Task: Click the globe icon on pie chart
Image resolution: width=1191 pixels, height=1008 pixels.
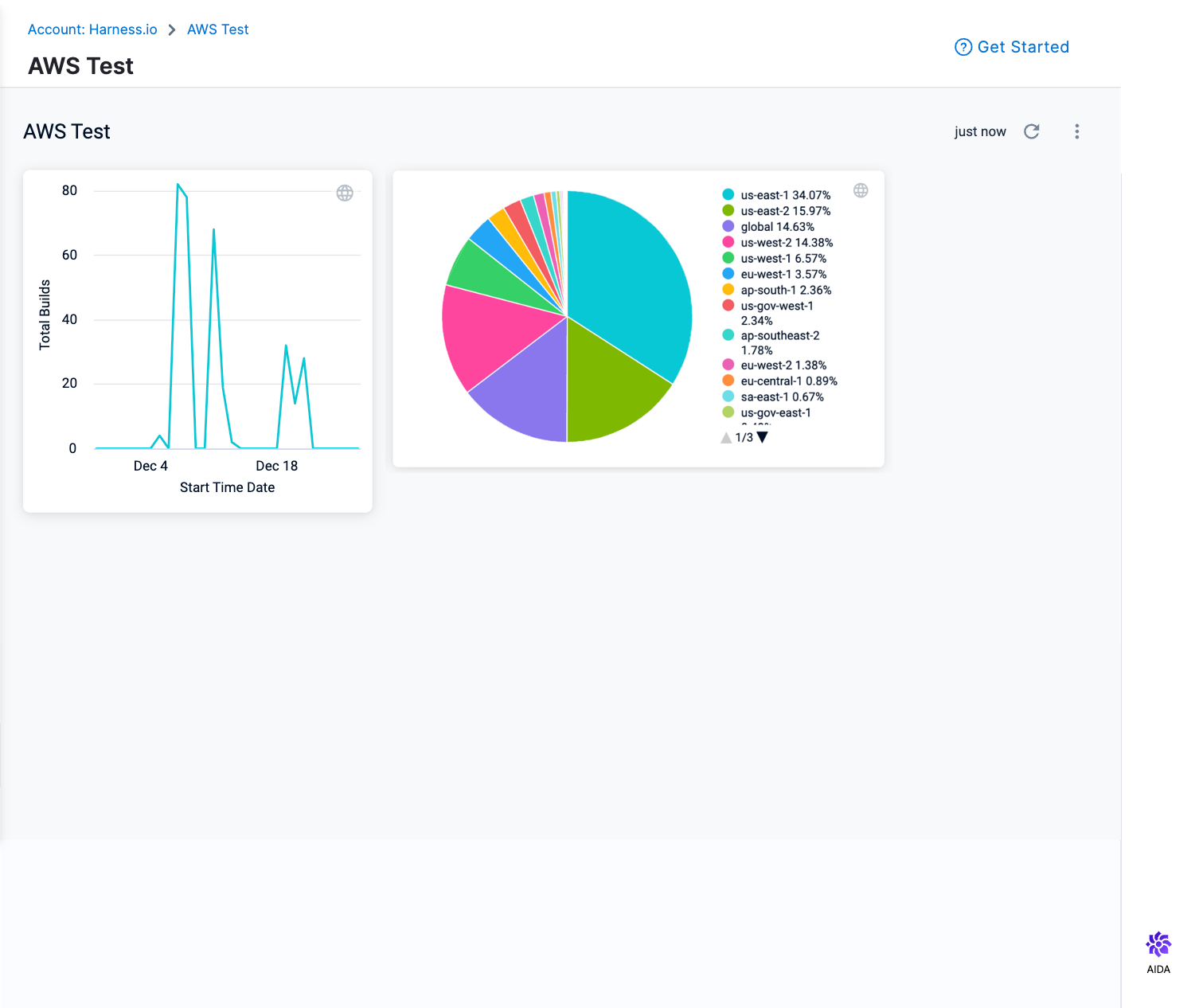Action: 861,190
